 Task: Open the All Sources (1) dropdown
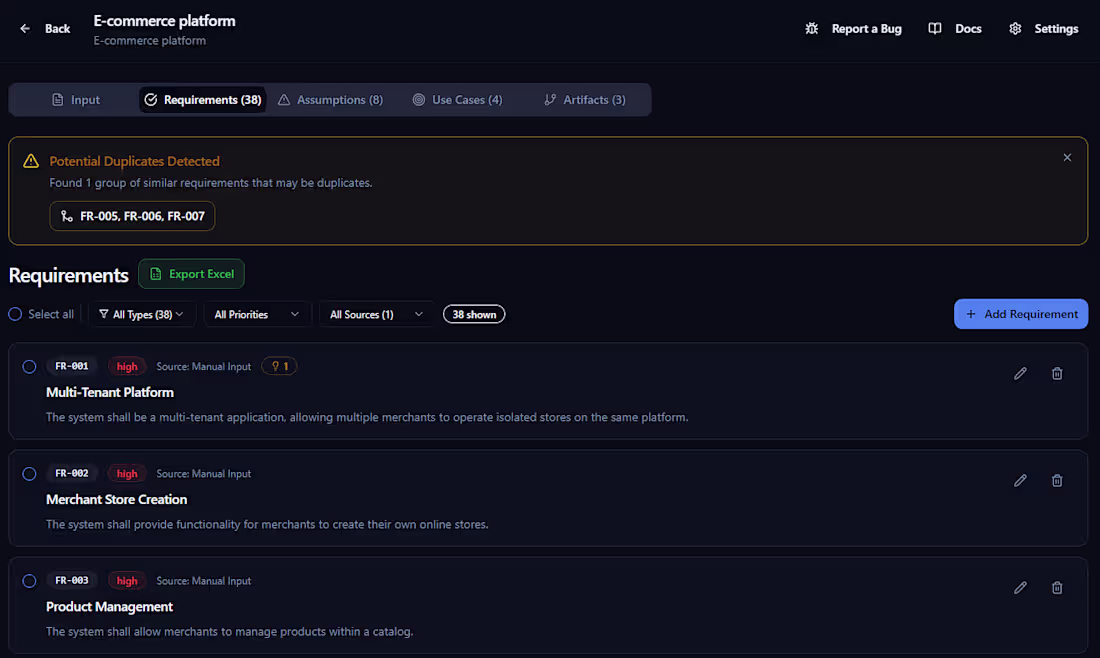377,314
